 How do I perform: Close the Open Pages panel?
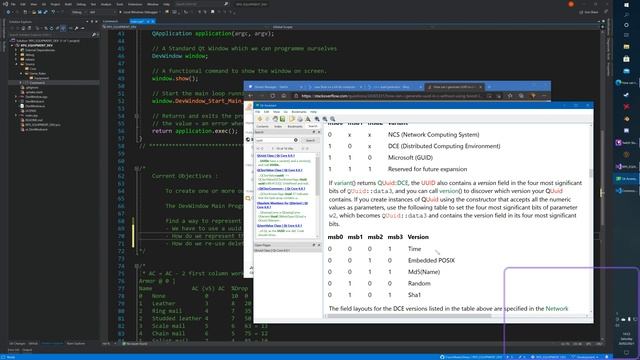click(319, 245)
